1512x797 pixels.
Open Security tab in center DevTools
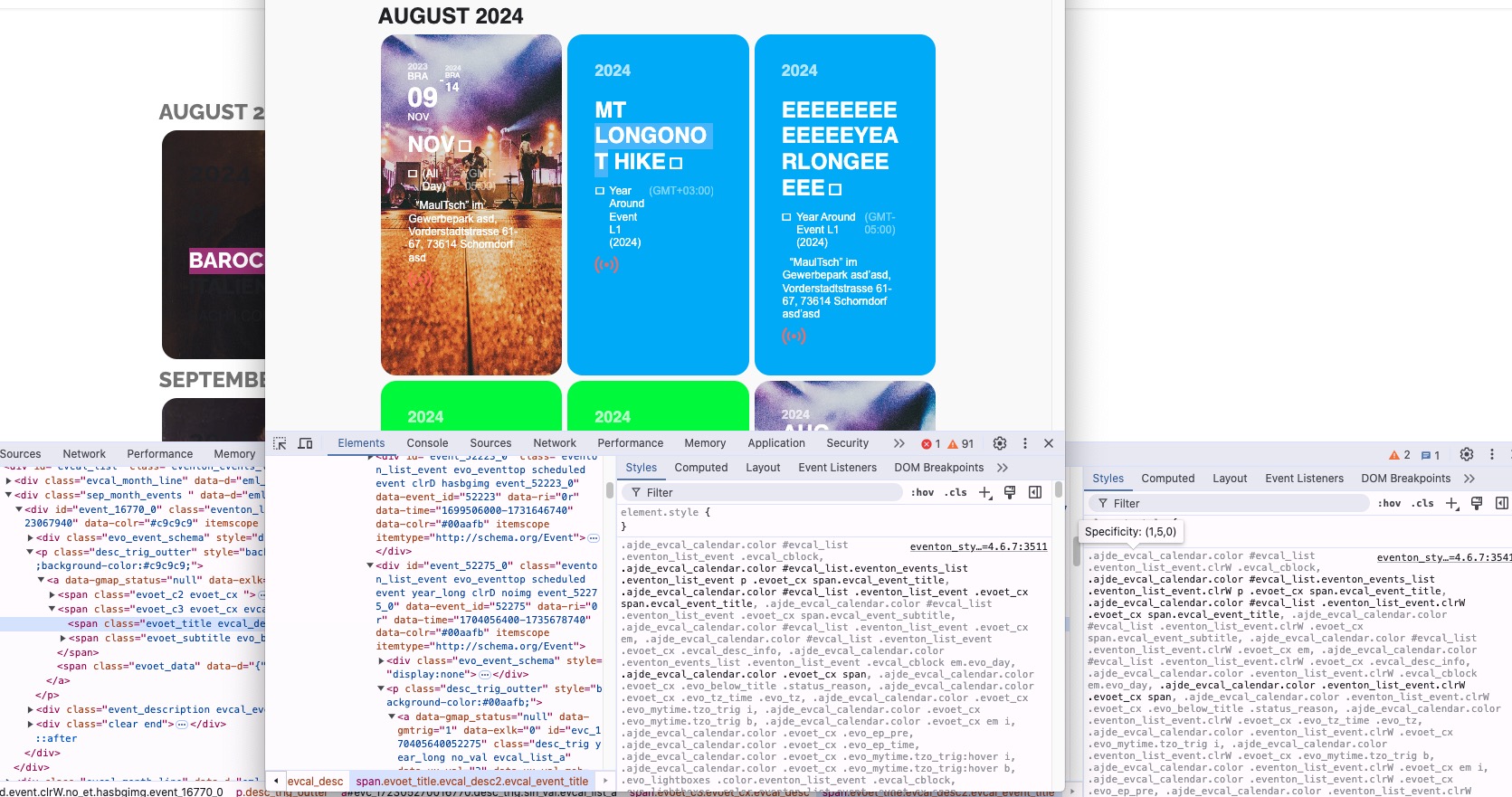[847, 443]
